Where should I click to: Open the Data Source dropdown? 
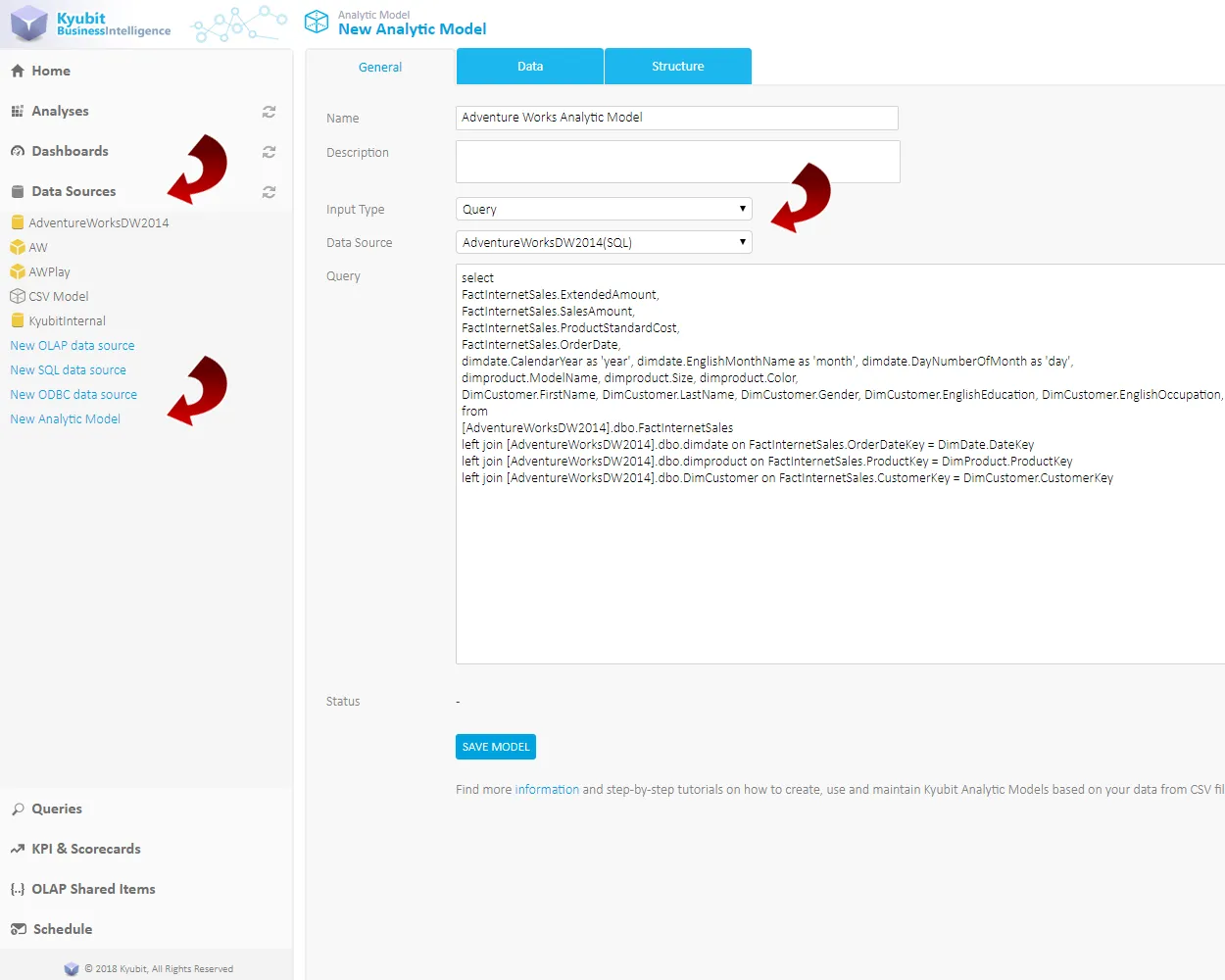click(604, 242)
